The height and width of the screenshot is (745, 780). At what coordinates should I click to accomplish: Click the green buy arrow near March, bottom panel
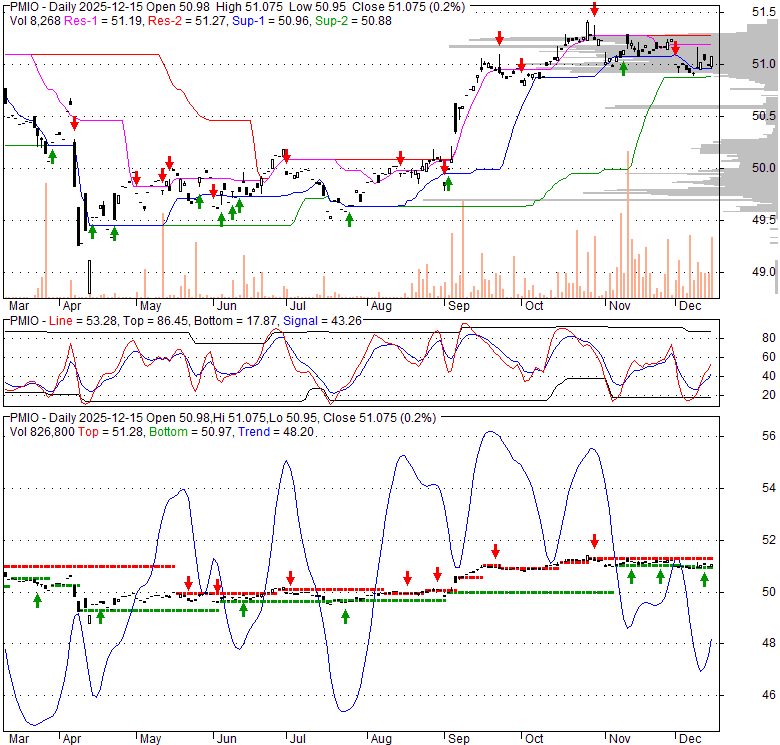(38, 600)
